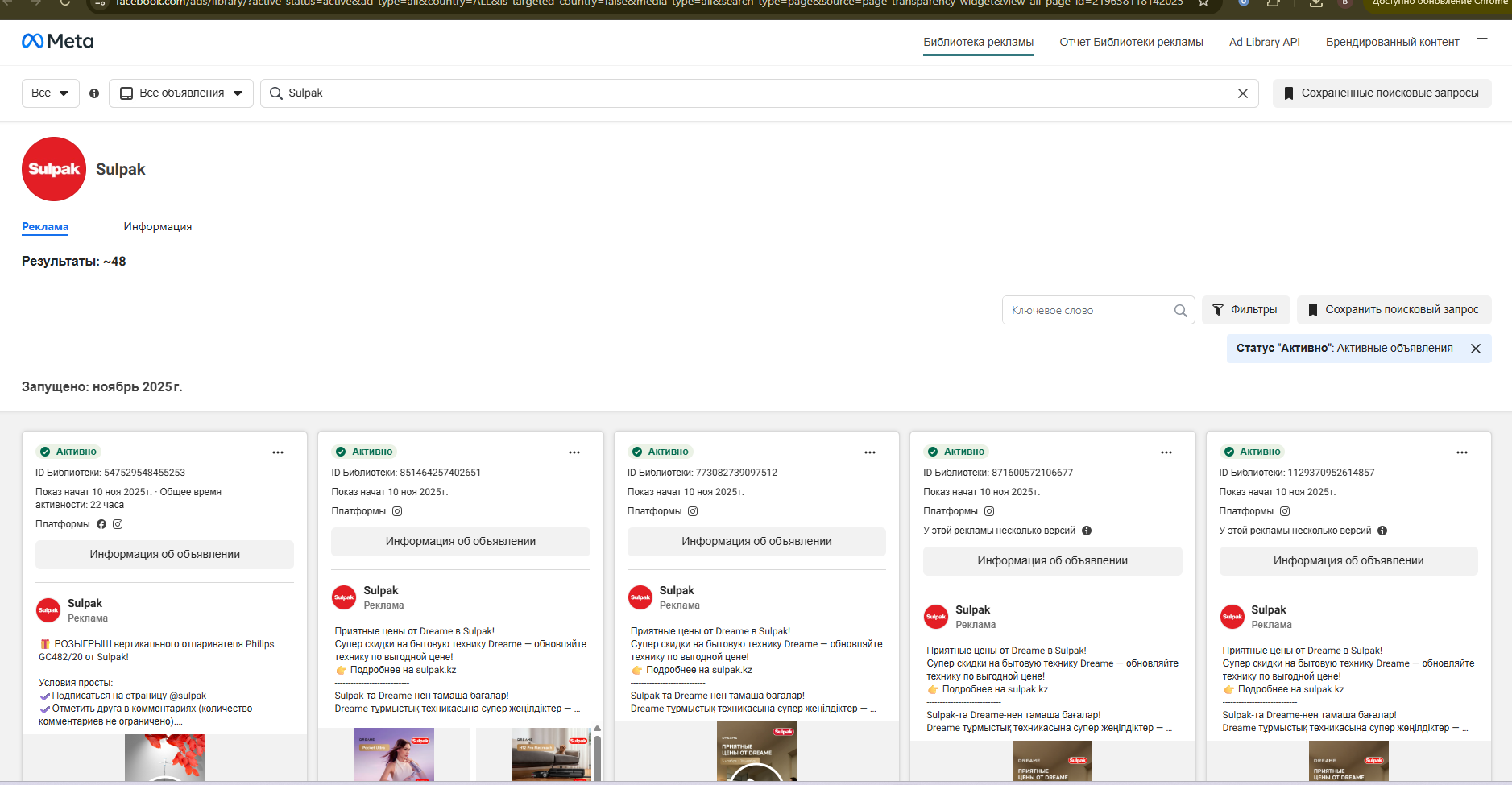
Task: Click the info icon beside the "Все" dropdown
Action: (x=94, y=93)
